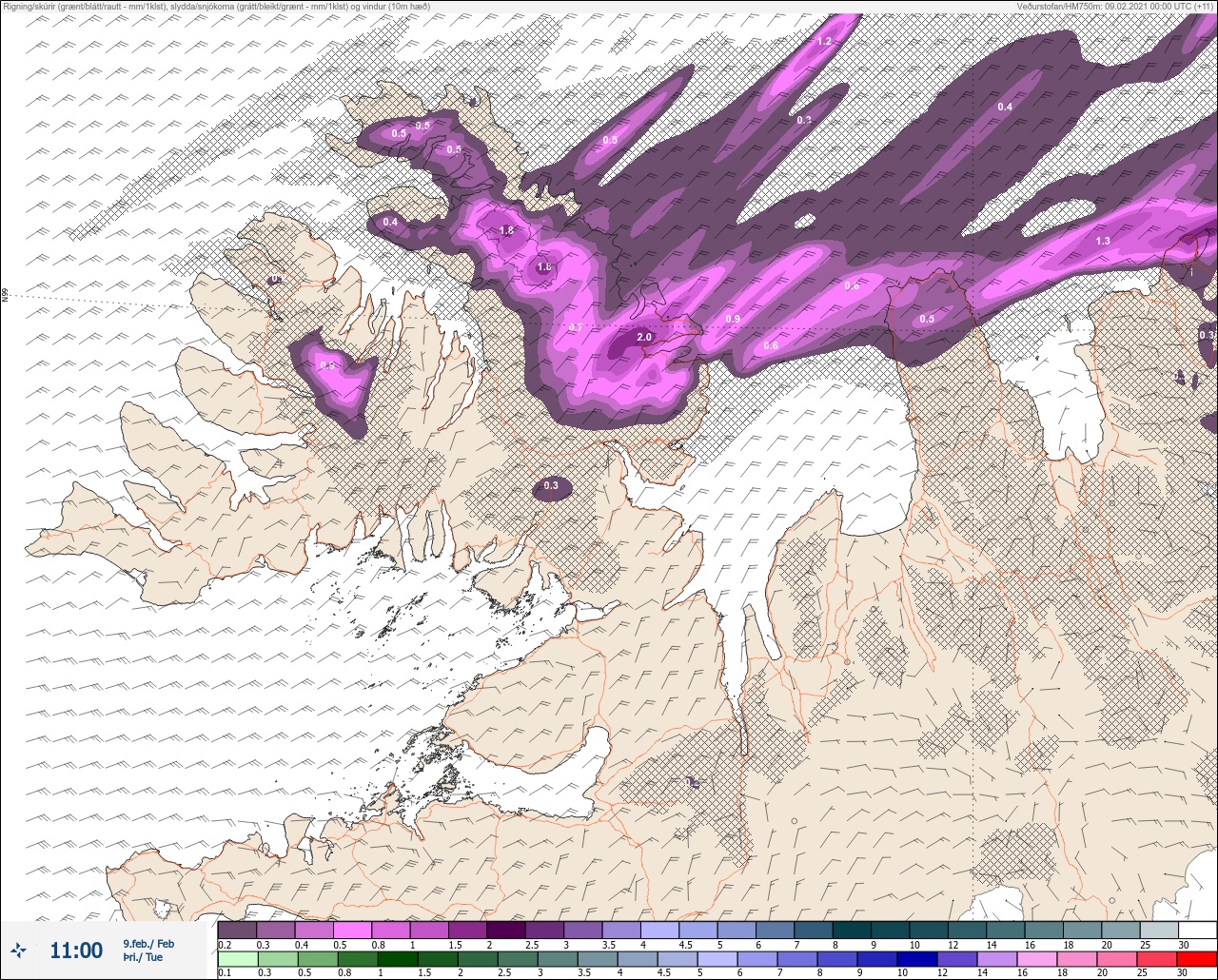Viewport: 1218px width, 980px height.
Task: Click the 1.3 value label on the map
Action: (x=1103, y=242)
